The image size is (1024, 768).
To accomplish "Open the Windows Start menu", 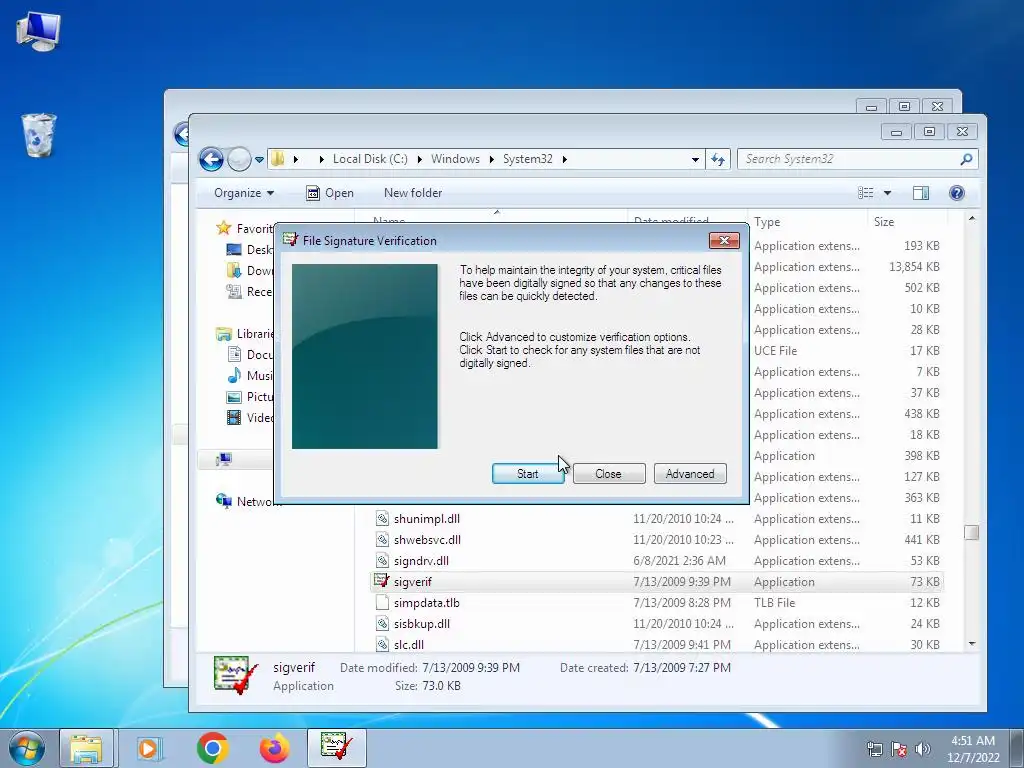I will tap(27, 748).
